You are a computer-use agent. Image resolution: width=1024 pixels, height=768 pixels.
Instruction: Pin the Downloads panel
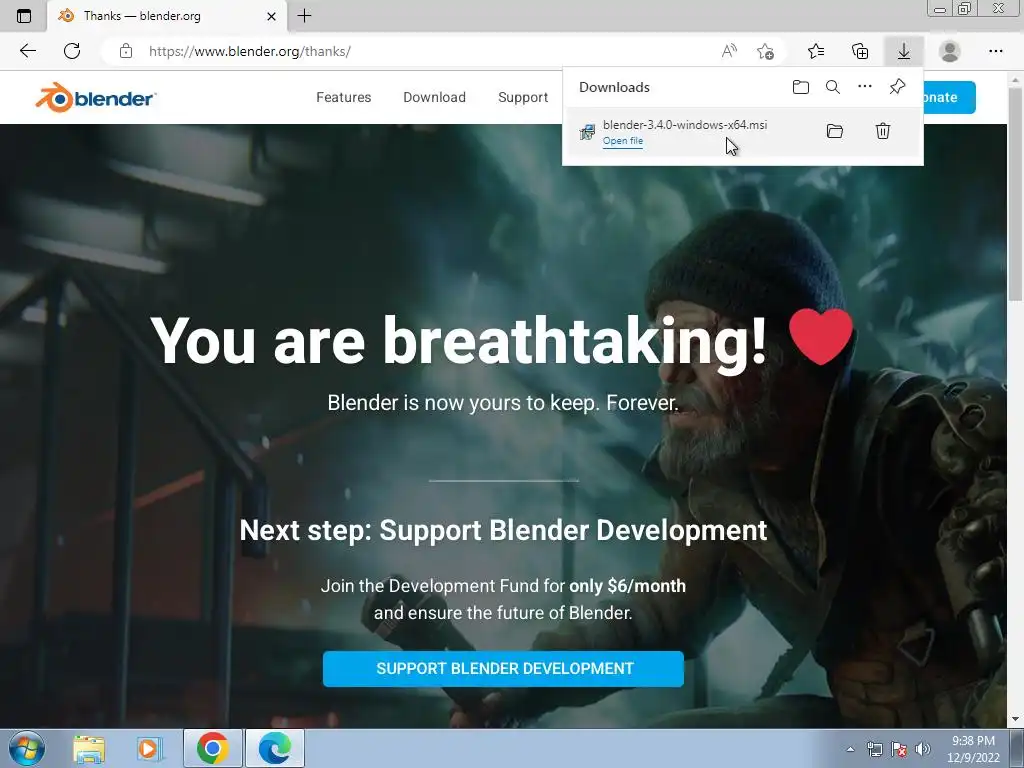[897, 87]
